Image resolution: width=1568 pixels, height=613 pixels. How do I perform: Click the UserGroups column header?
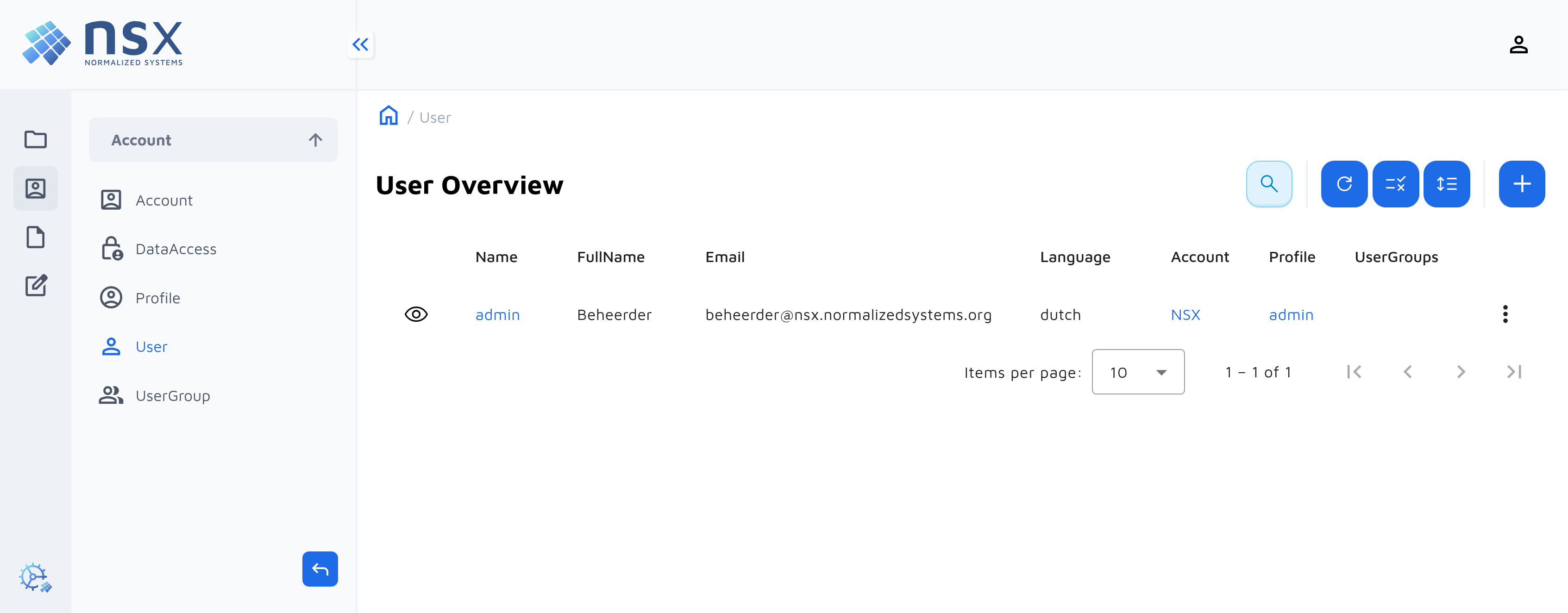tap(1396, 257)
